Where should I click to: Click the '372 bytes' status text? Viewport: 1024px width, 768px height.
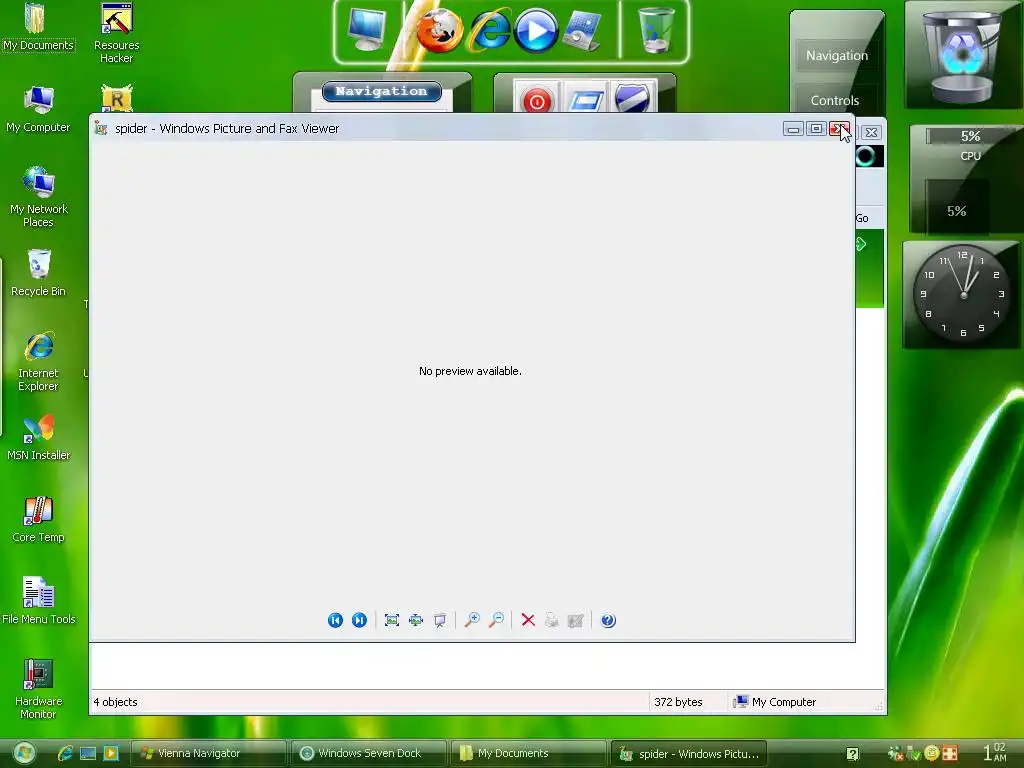tap(678, 702)
